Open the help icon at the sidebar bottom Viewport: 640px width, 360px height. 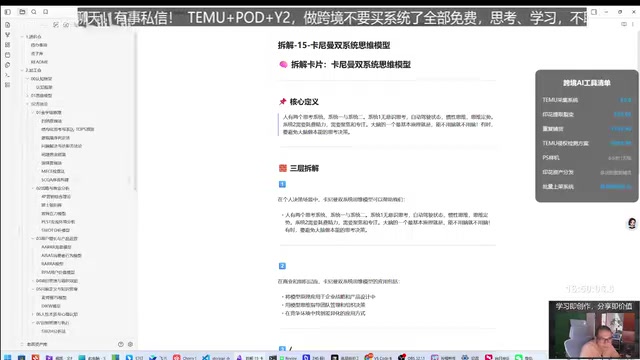[120, 344]
